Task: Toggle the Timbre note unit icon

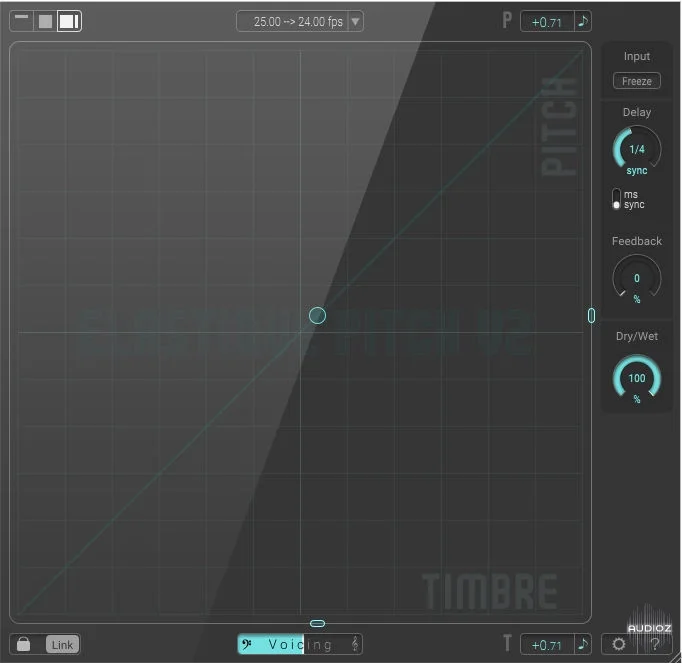Action: pos(583,644)
